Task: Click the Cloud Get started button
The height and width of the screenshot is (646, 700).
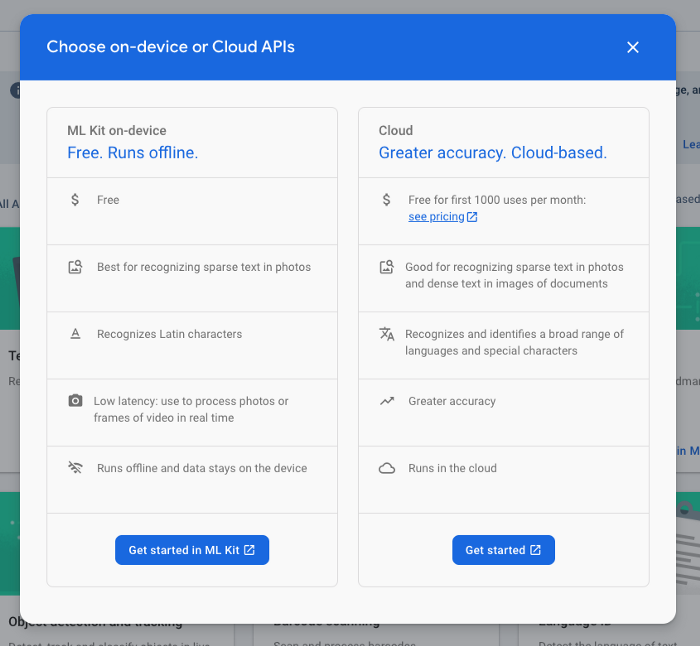Action: pyautogui.click(x=503, y=550)
